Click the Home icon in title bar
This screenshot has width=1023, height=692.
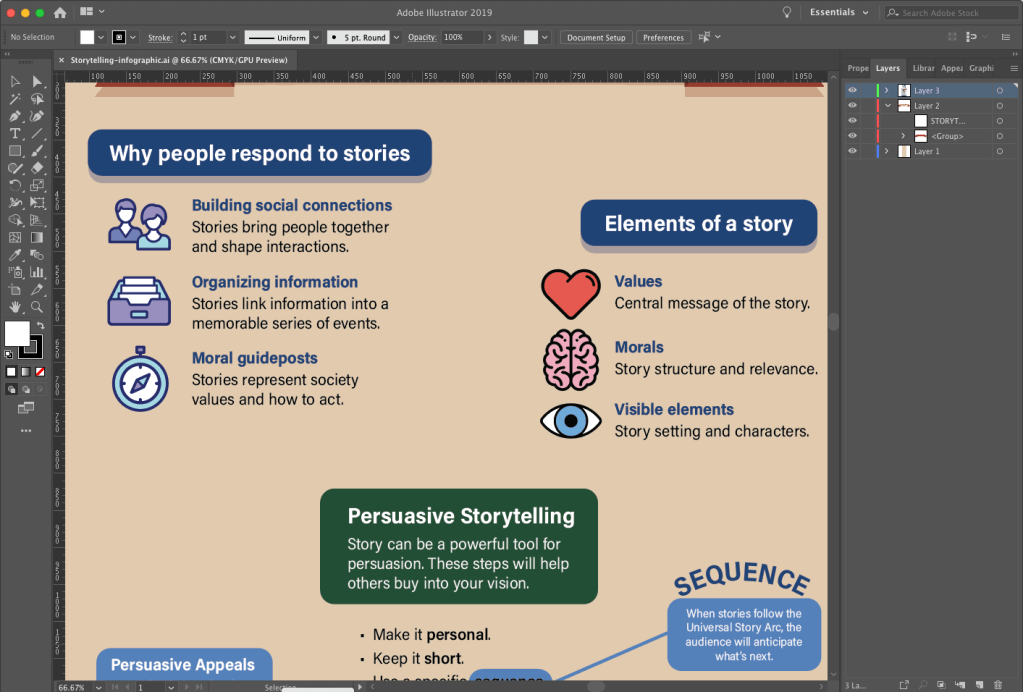60,12
